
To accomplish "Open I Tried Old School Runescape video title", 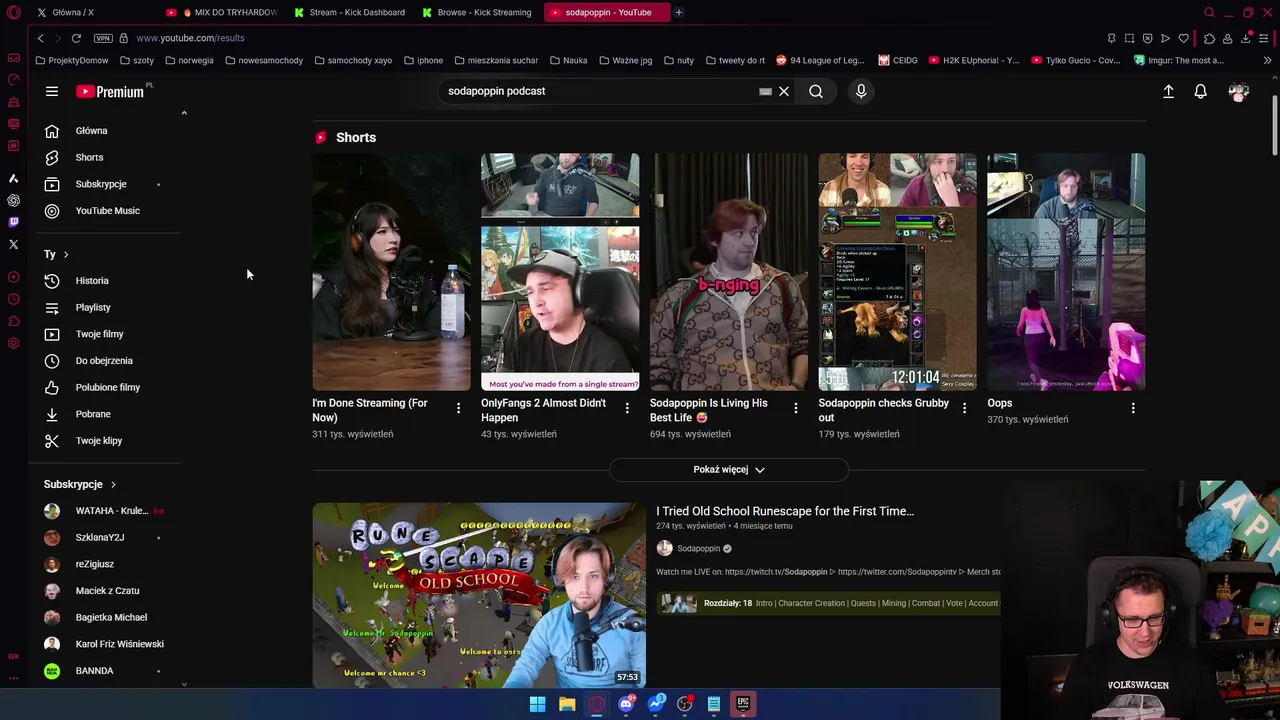I will click(785, 511).
